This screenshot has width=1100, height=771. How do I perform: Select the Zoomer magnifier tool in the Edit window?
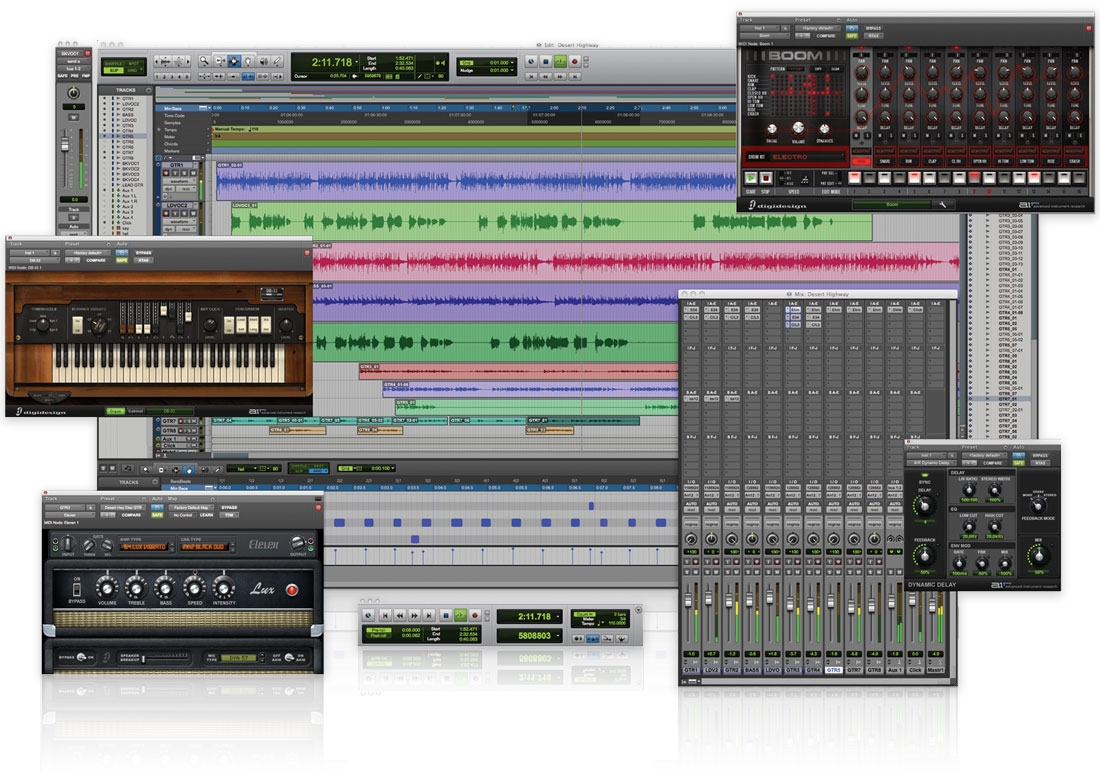point(204,62)
